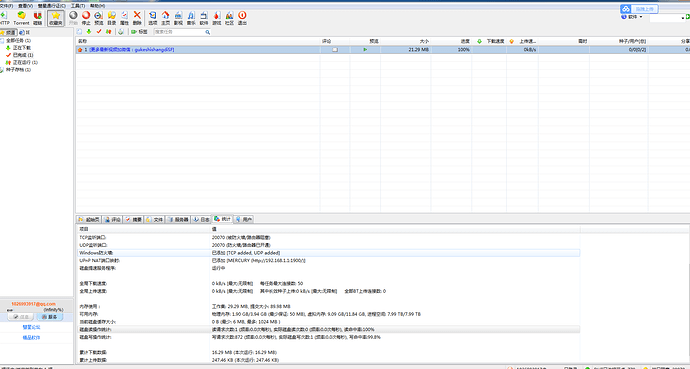
Task: Click inside the task search field
Action: click(179, 32)
